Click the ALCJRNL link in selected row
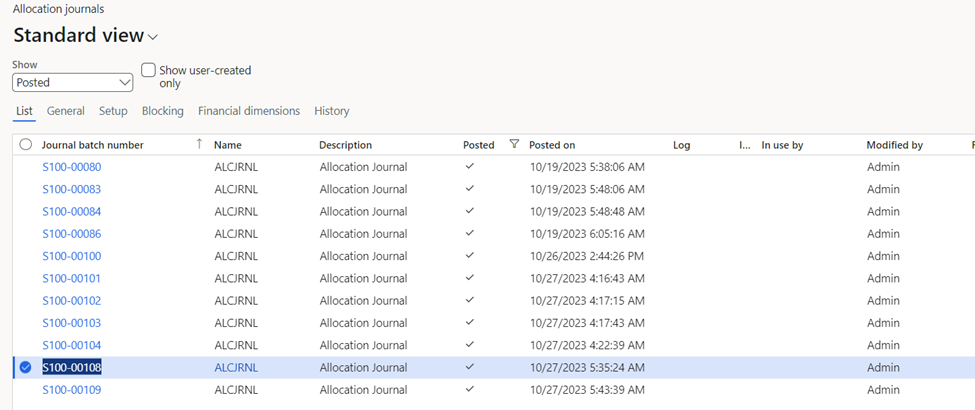 tap(236, 368)
